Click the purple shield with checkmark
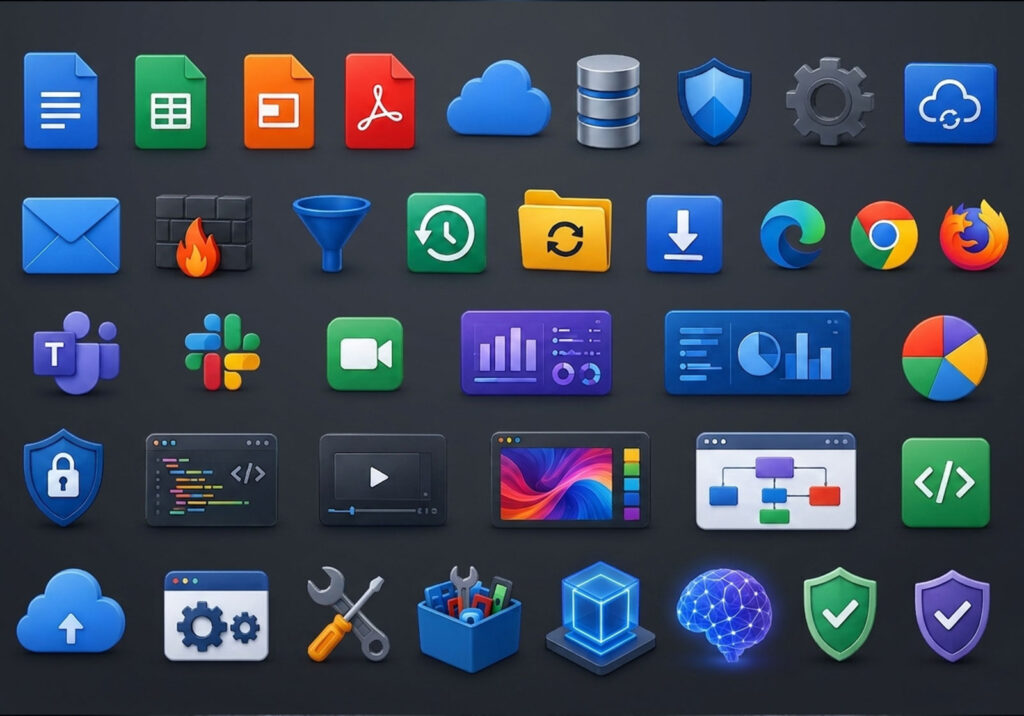Viewport: 1024px width, 716px height. (x=952, y=615)
